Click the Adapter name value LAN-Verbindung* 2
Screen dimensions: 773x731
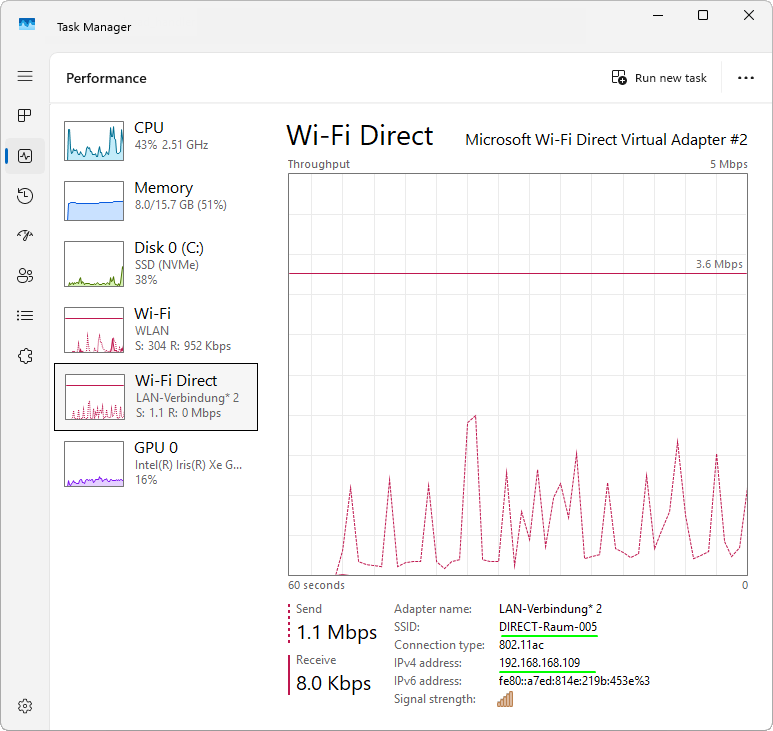550,609
